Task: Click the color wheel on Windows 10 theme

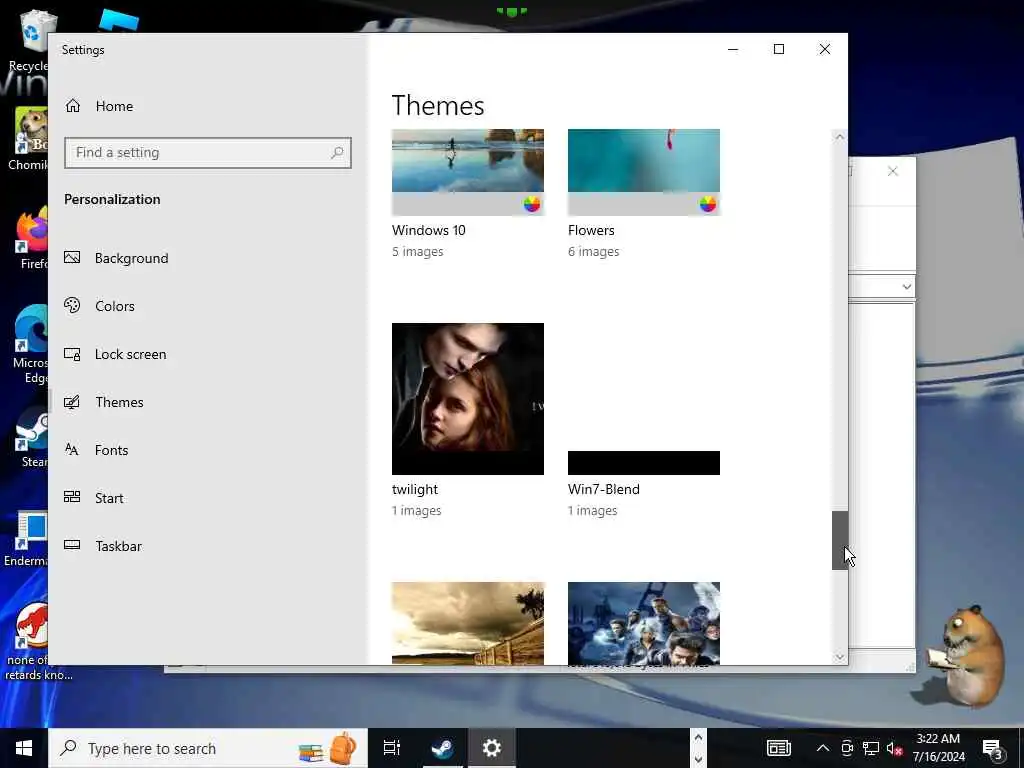Action: (x=532, y=204)
